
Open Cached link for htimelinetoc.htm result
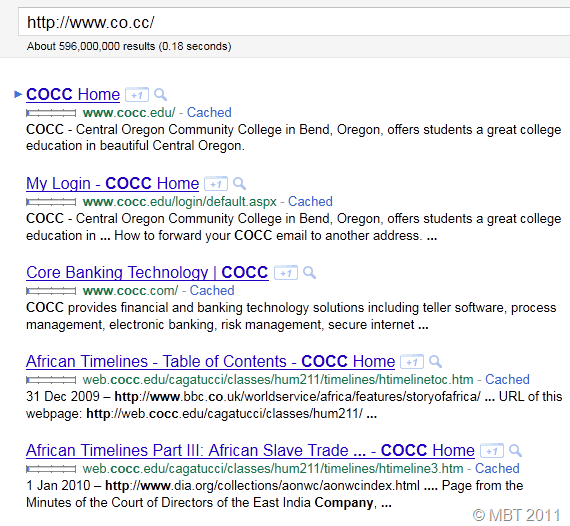(507, 380)
